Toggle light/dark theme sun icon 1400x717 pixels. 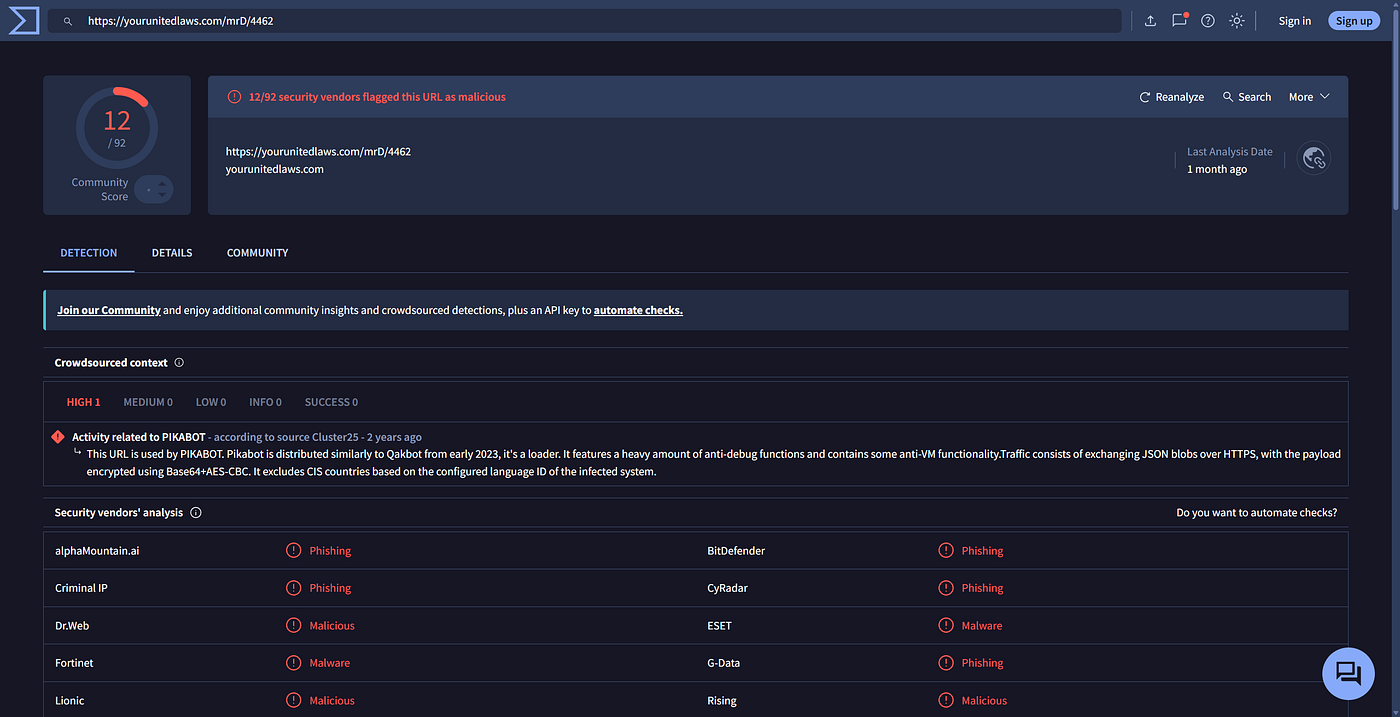point(1237,21)
